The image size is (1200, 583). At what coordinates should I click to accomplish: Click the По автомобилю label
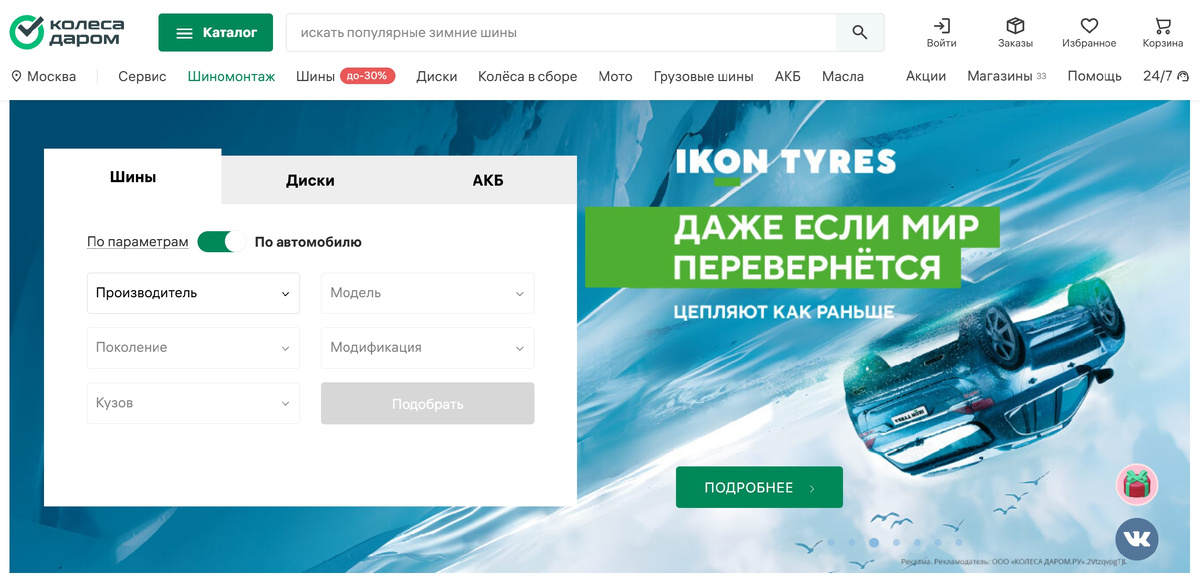click(308, 242)
